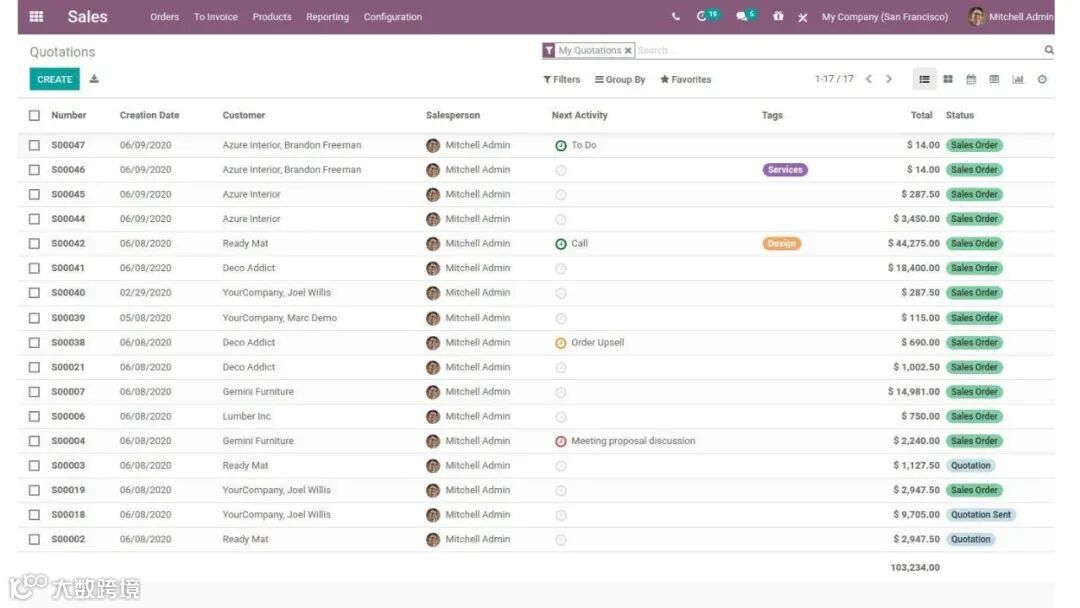The image size is (1080, 608).
Task: Toggle the select-all header checkbox
Action: pos(34,116)
